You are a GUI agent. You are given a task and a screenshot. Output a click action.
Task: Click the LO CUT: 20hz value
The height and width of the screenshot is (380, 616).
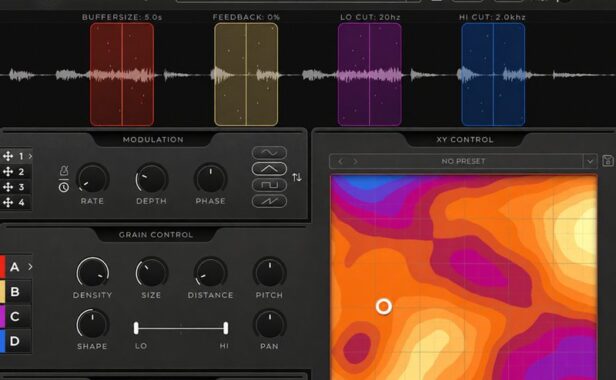pyautogui.click(x=369, y=17)
